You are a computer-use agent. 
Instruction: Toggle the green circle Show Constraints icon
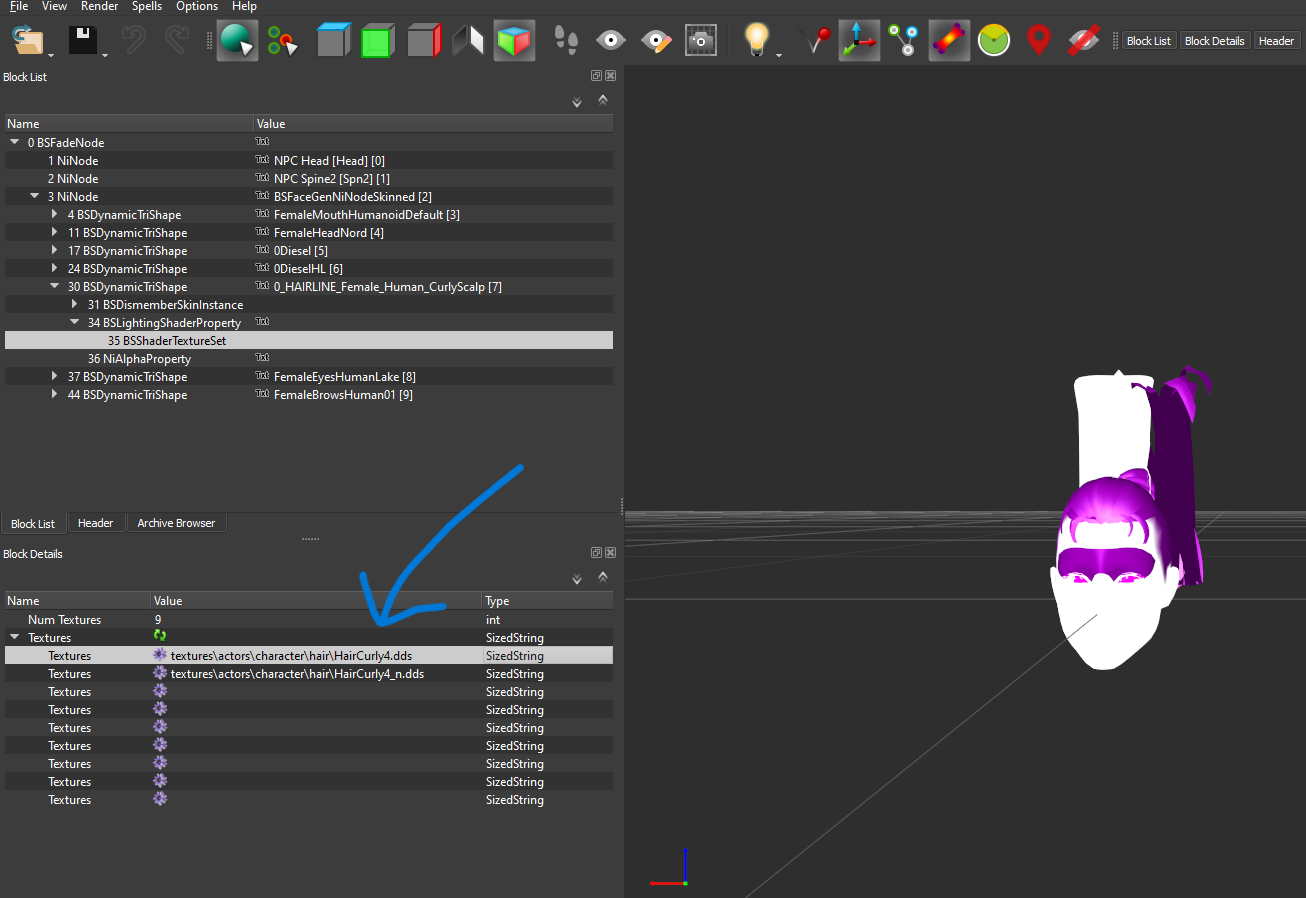point(994,41)
